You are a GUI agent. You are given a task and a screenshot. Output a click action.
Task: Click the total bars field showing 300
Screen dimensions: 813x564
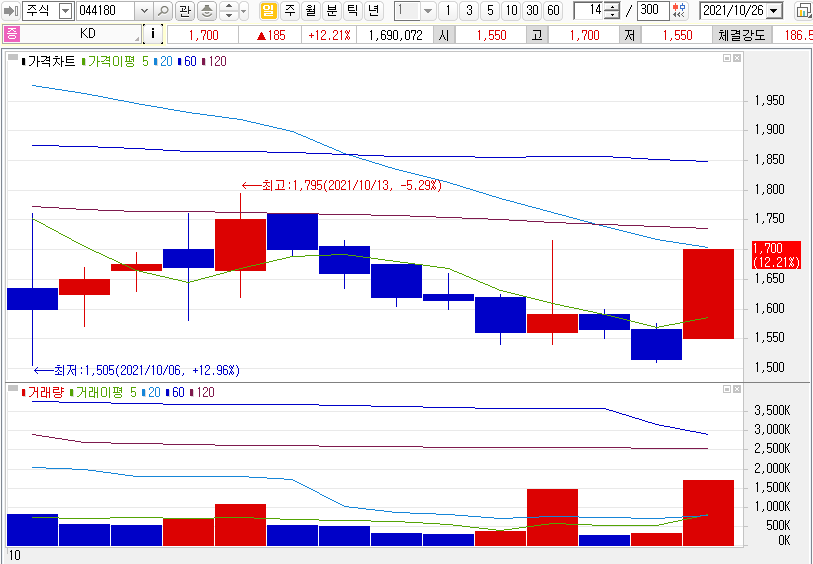tap(652, 10)
